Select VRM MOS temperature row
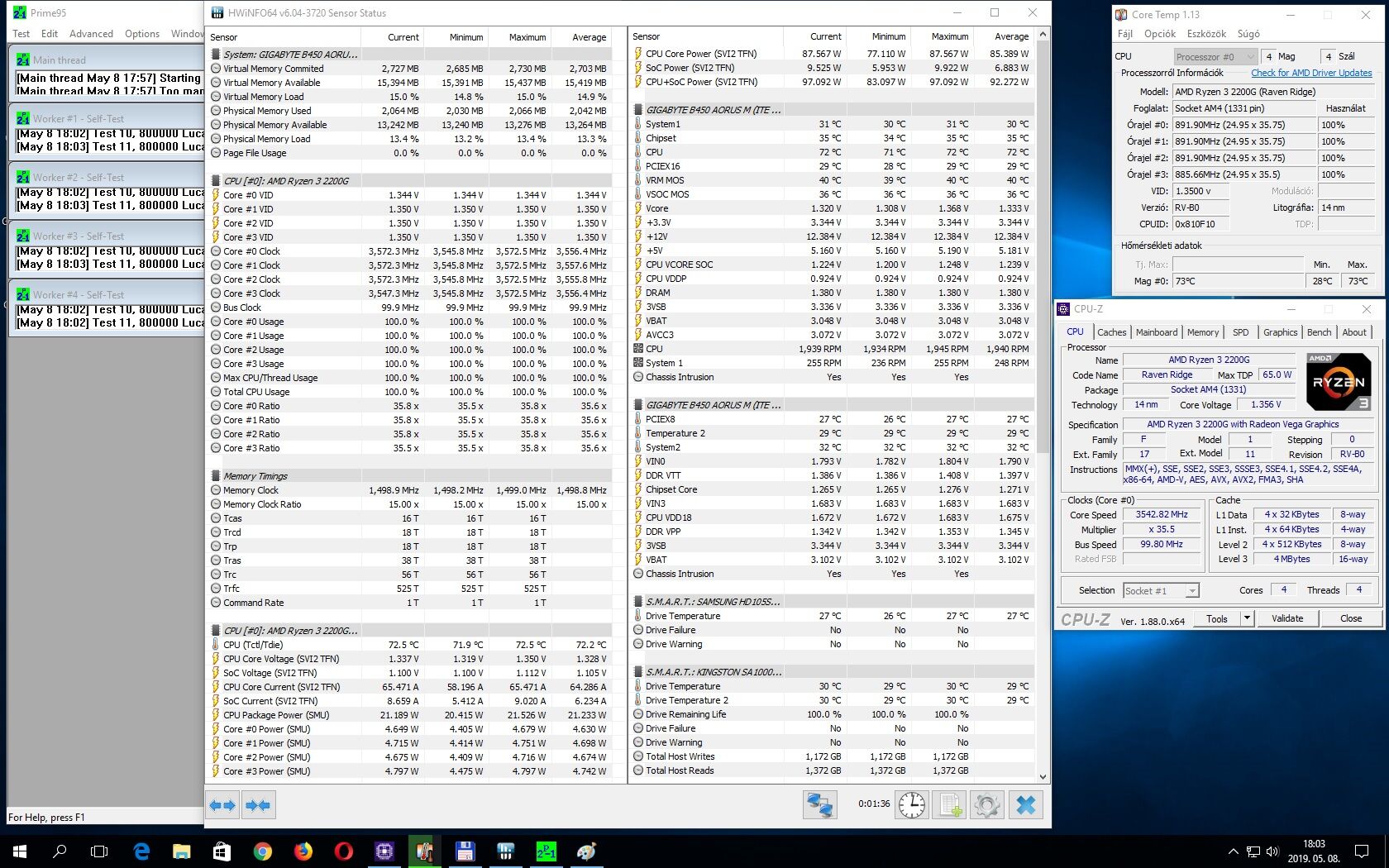Viewport: 1389px width, 868px height. pos(833,180)
